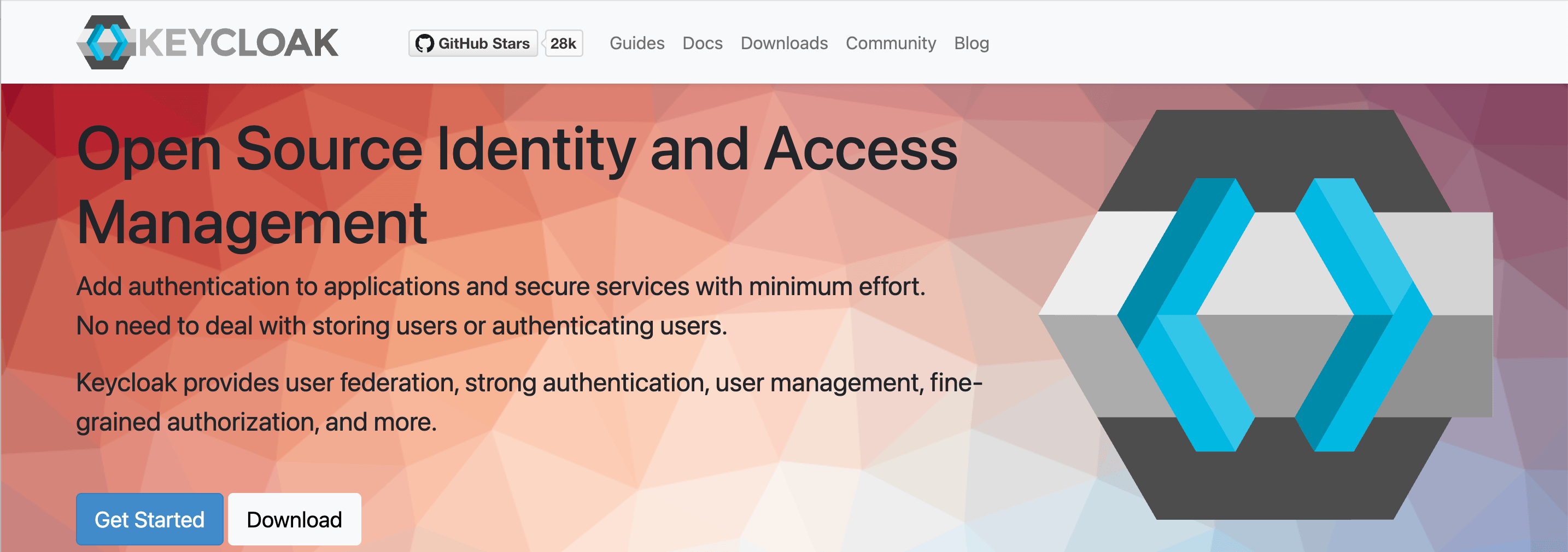The width and height of the screenshot is (1568, 552).
Task: Click the 28k star count badge
Action: (563, 44)
